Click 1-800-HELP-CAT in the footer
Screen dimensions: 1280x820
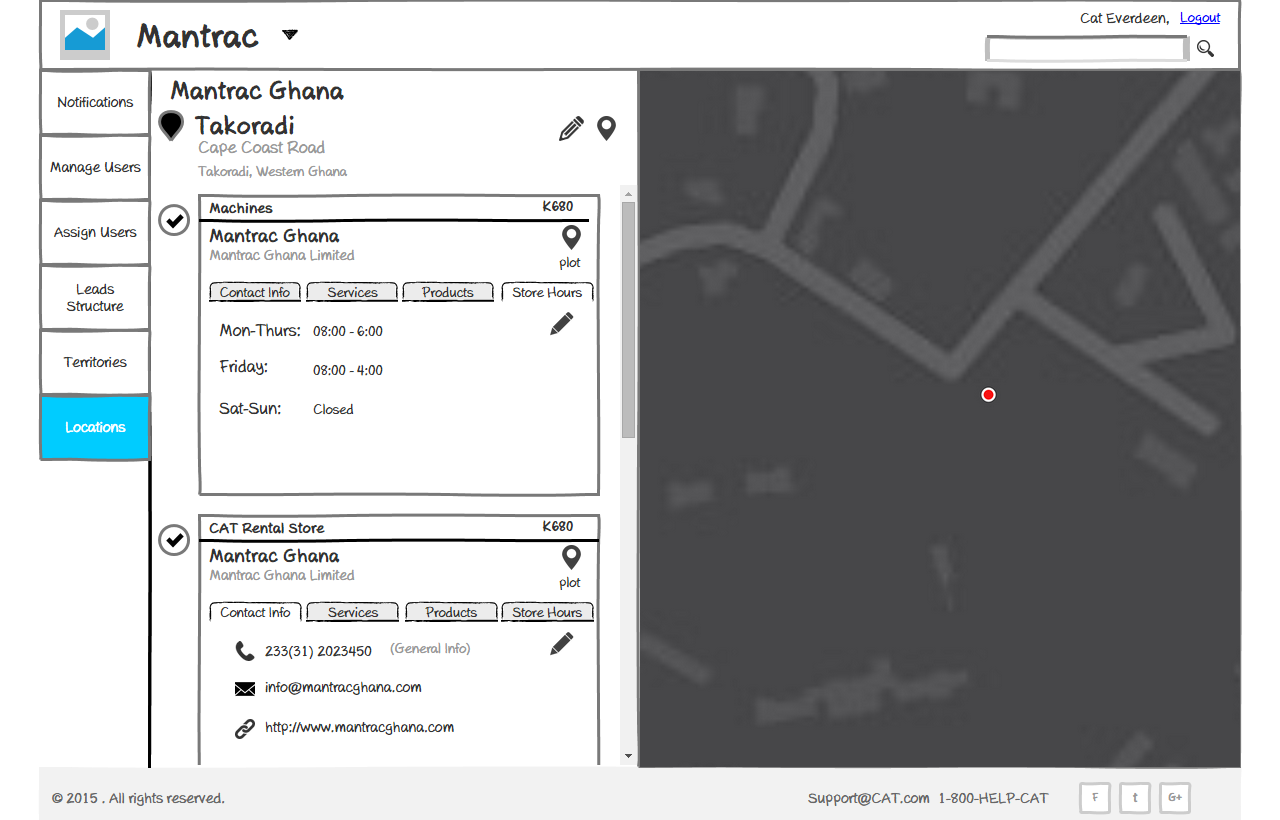tap(993, 798)
